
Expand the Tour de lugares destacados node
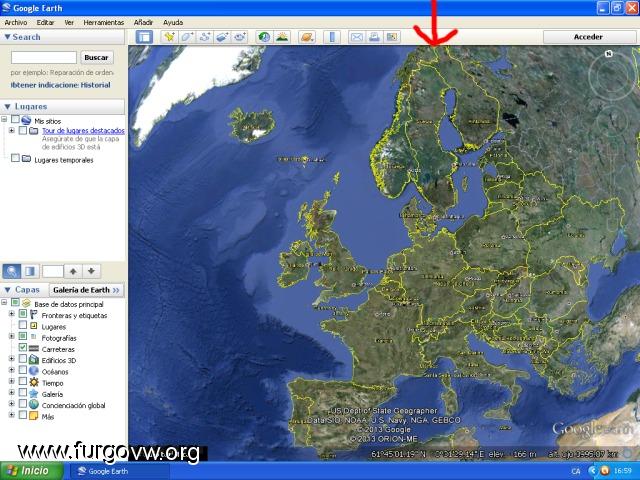(11, 130)
